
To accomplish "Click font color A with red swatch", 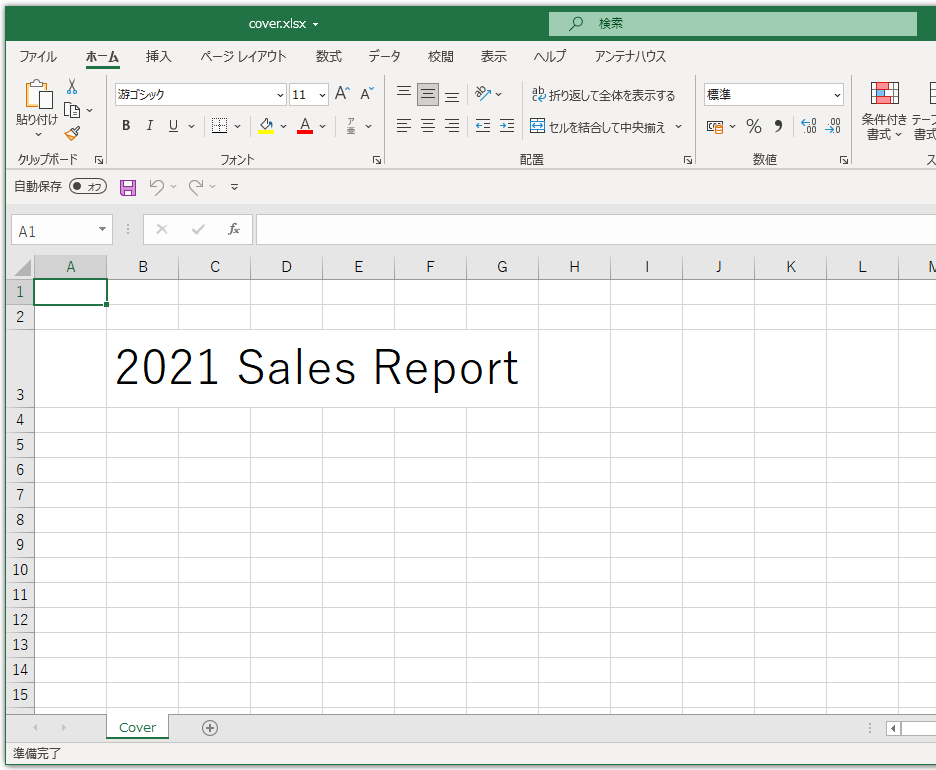I will [305, 126].
